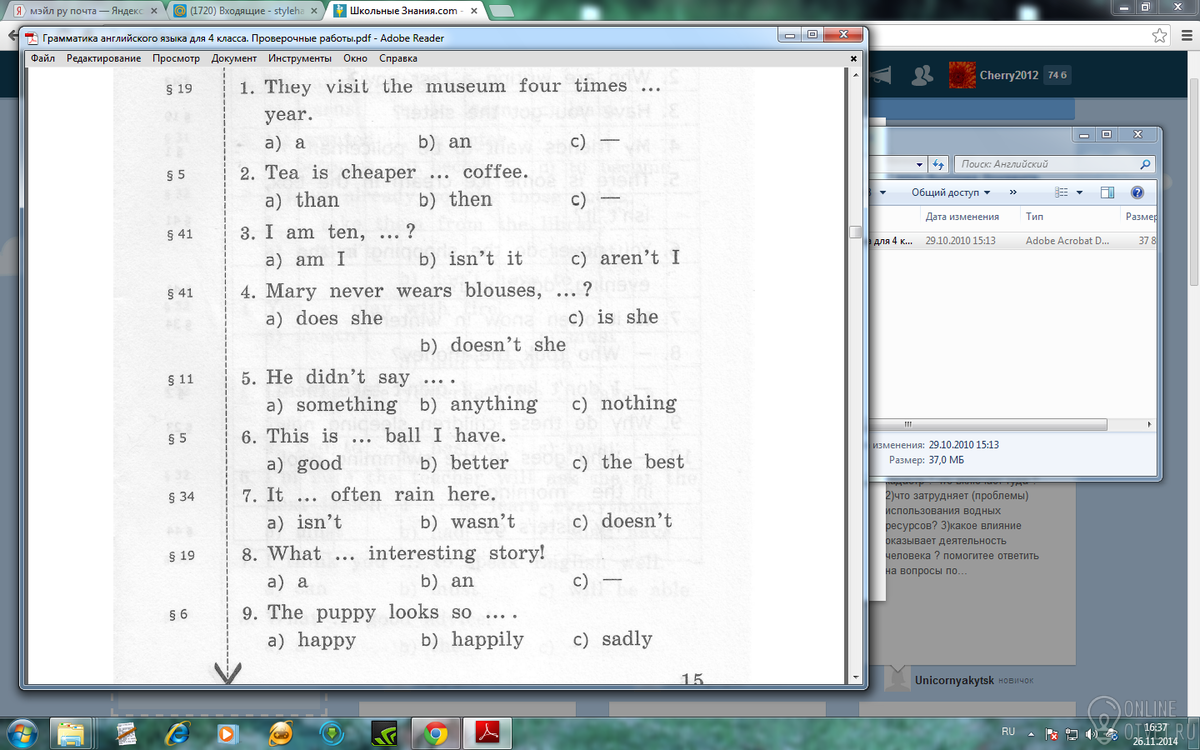This screenshot has height=750, width=1200.
Task: Open the Общий доступ dropdown
Action: click(950, 192)
